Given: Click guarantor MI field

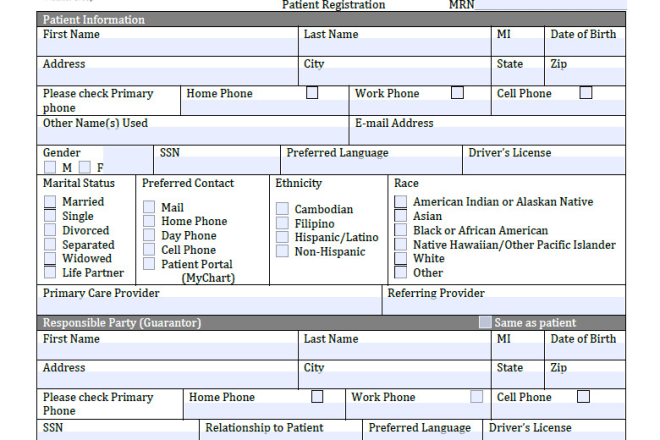Looking at the screenshot, I should pyautogui.click(x=517, y=351).
